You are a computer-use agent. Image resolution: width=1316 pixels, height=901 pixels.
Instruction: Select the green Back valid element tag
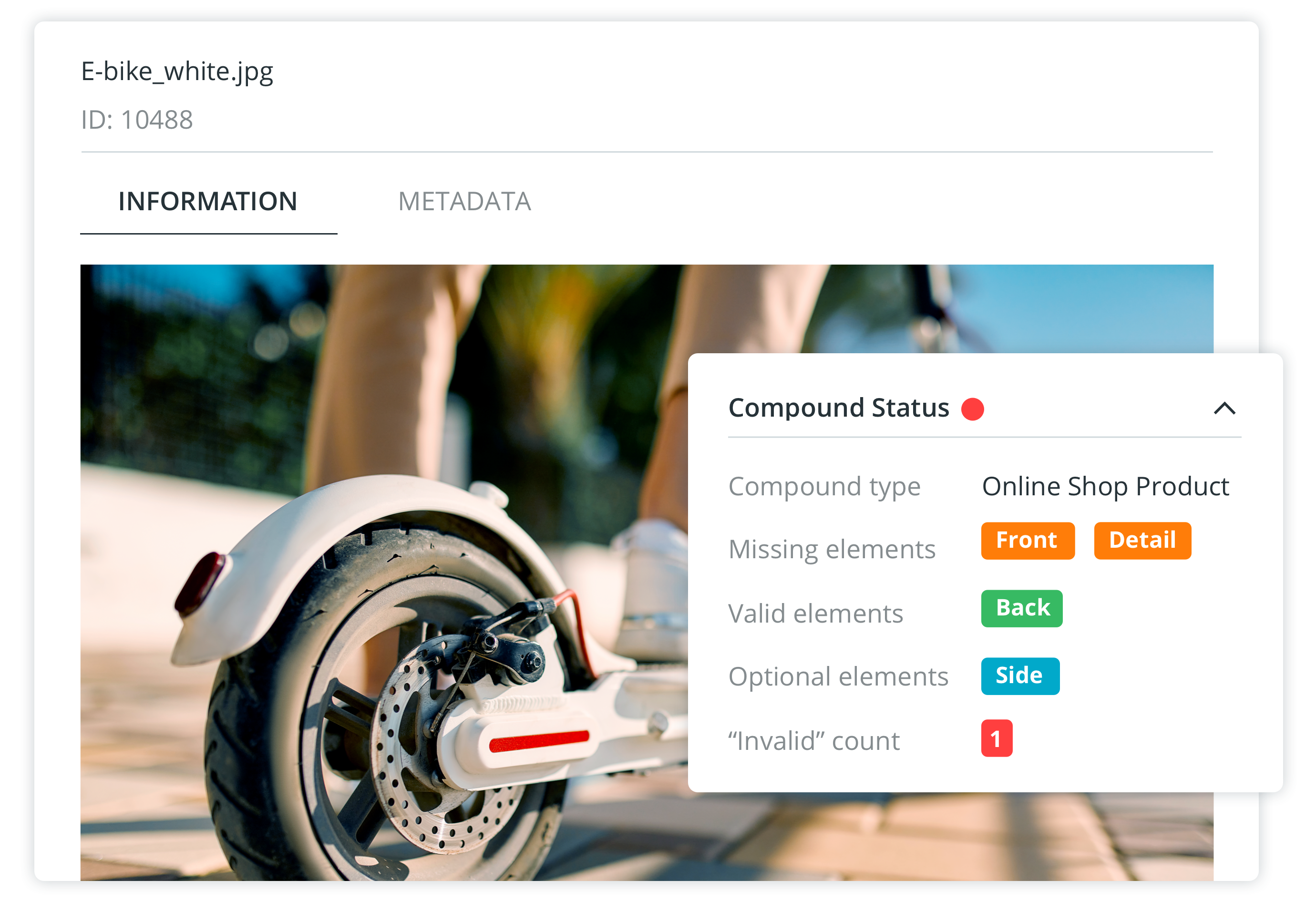coord(1021,608)
